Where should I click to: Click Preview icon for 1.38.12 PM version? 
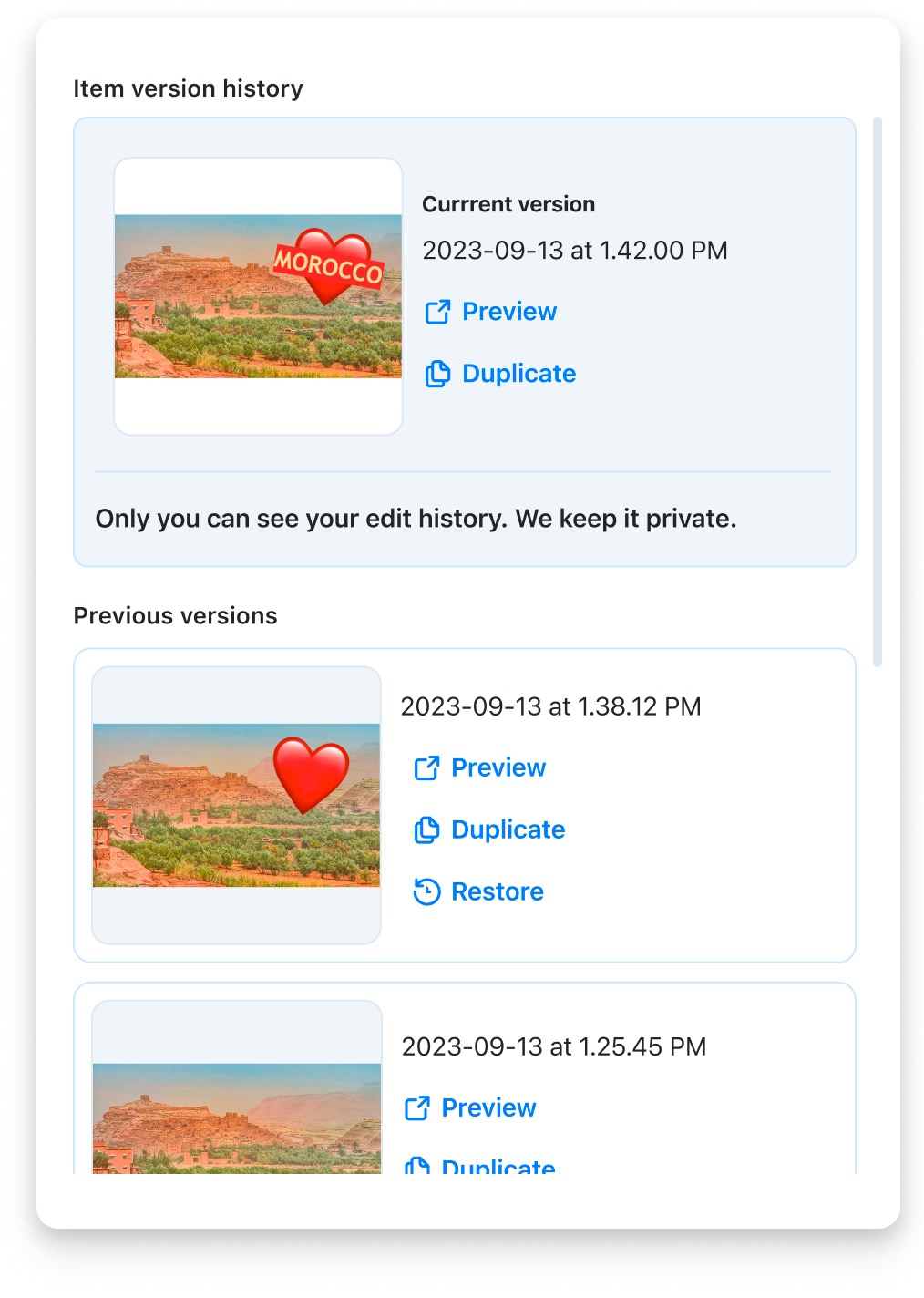tap(426, 768)
